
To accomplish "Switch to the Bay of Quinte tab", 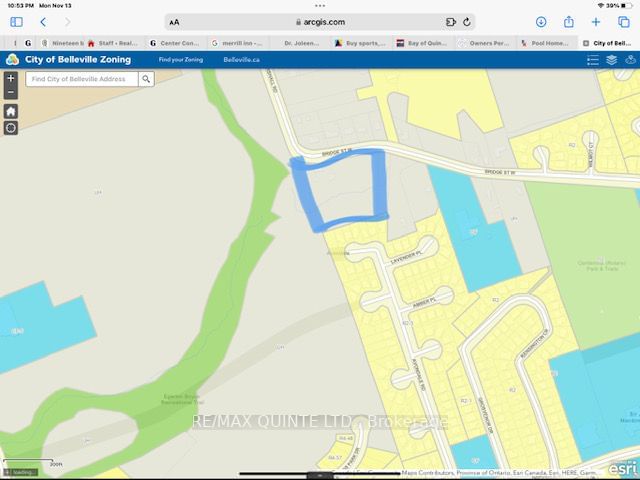I will (427, 43).
